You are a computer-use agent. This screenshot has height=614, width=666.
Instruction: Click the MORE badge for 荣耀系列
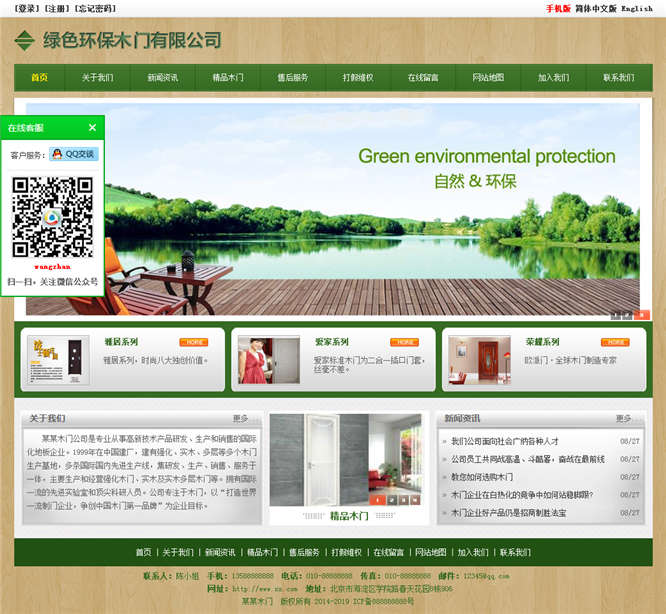[x=615, y=342]
